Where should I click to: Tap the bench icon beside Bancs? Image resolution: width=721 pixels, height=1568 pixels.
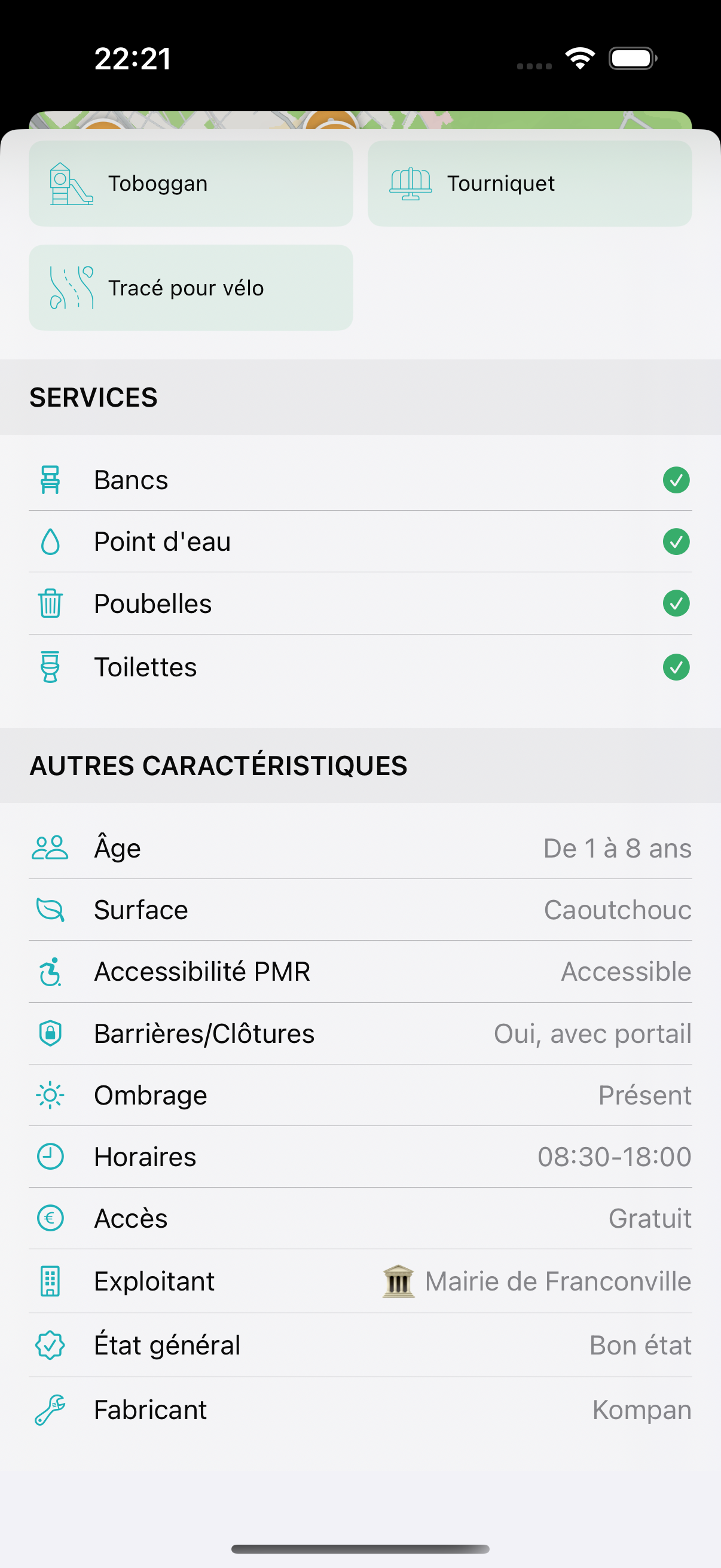click(x=50, y=480)
